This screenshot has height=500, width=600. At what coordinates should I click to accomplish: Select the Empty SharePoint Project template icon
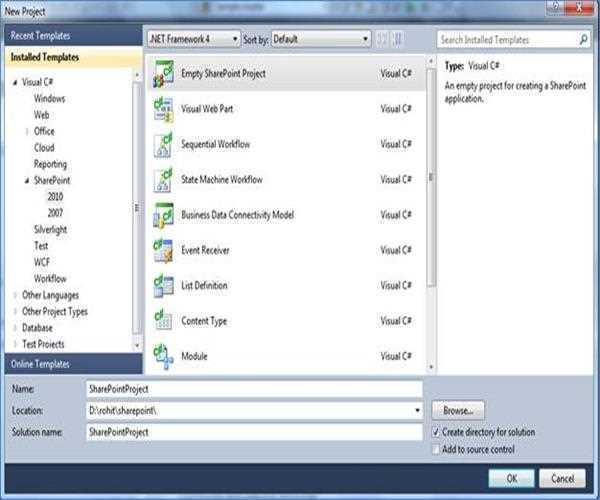point(163,73)
